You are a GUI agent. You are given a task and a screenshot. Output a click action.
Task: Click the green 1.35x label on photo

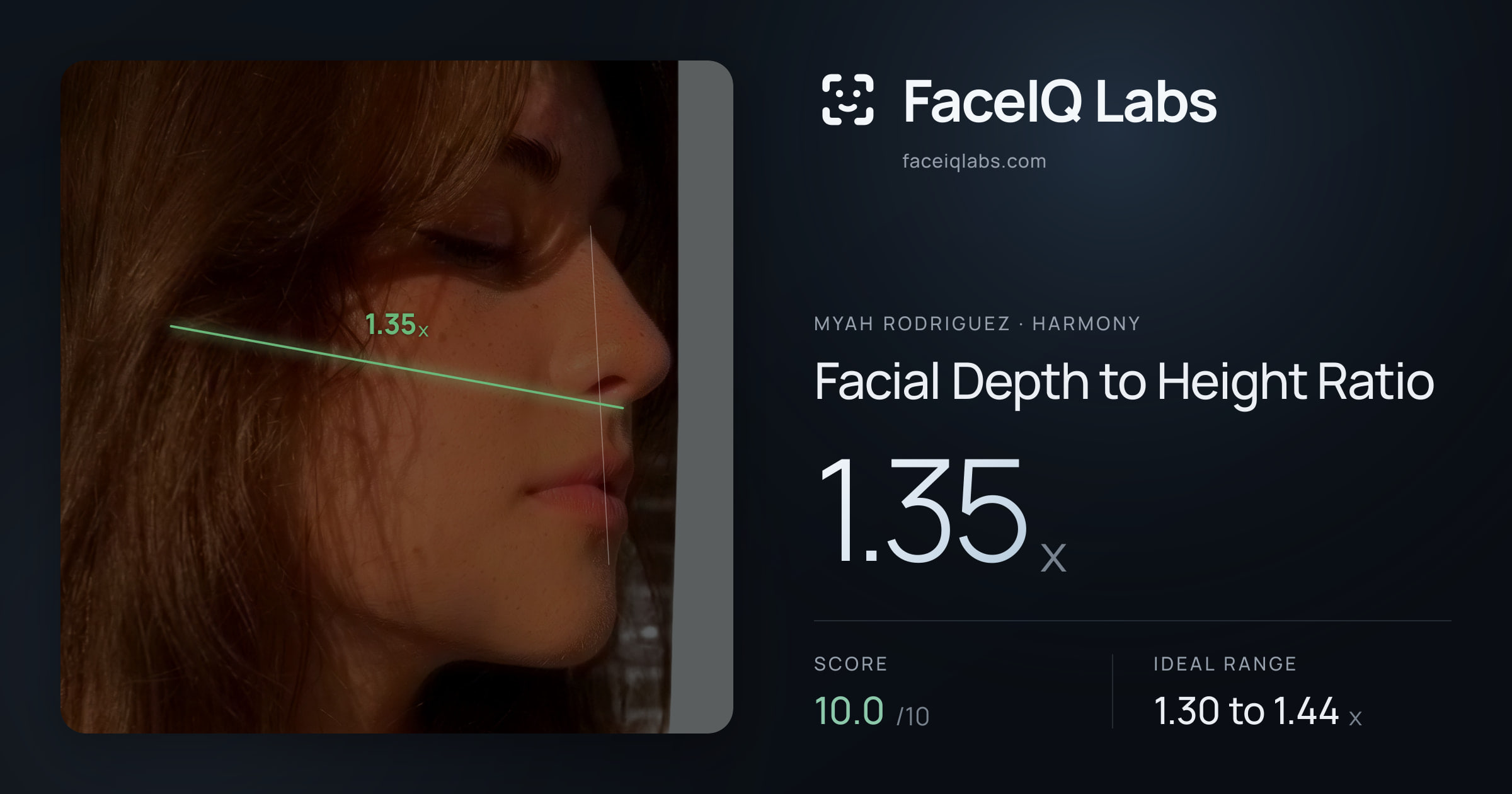(x=397, y=325)
